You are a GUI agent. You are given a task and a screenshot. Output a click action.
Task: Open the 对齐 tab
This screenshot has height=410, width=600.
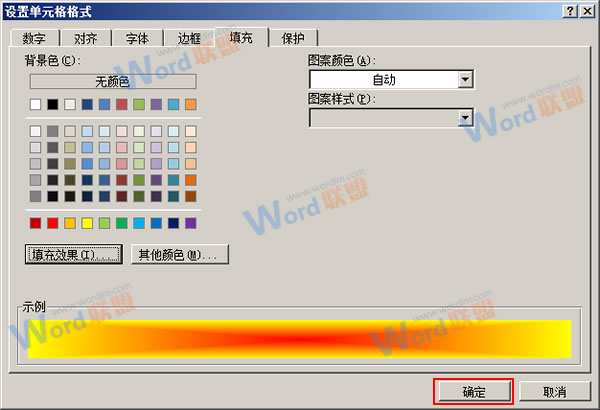(x=85, y=39)
